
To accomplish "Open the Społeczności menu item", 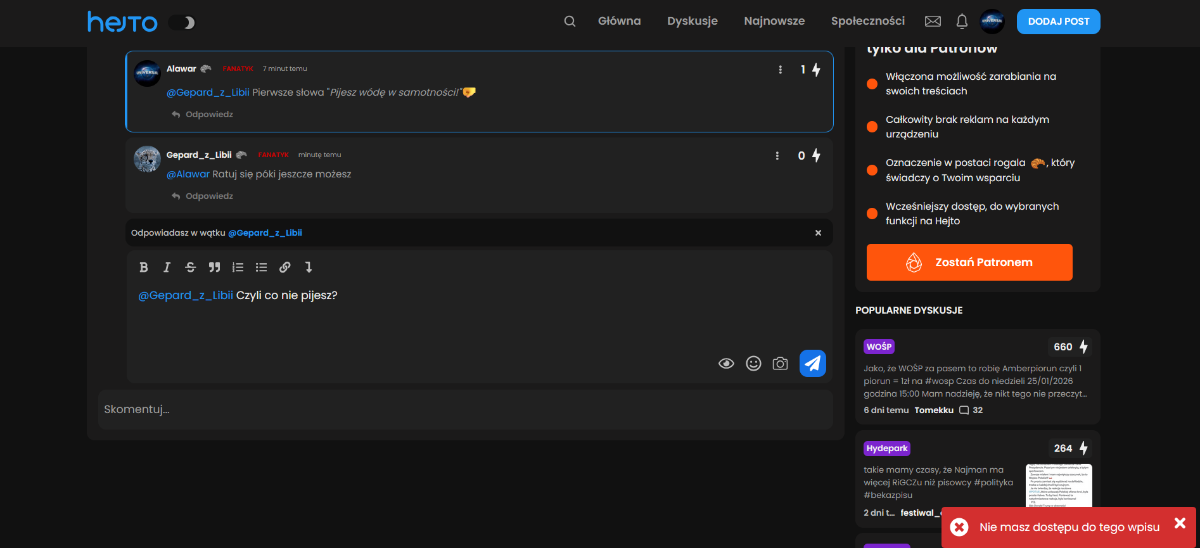I will [x=867, y=21].
